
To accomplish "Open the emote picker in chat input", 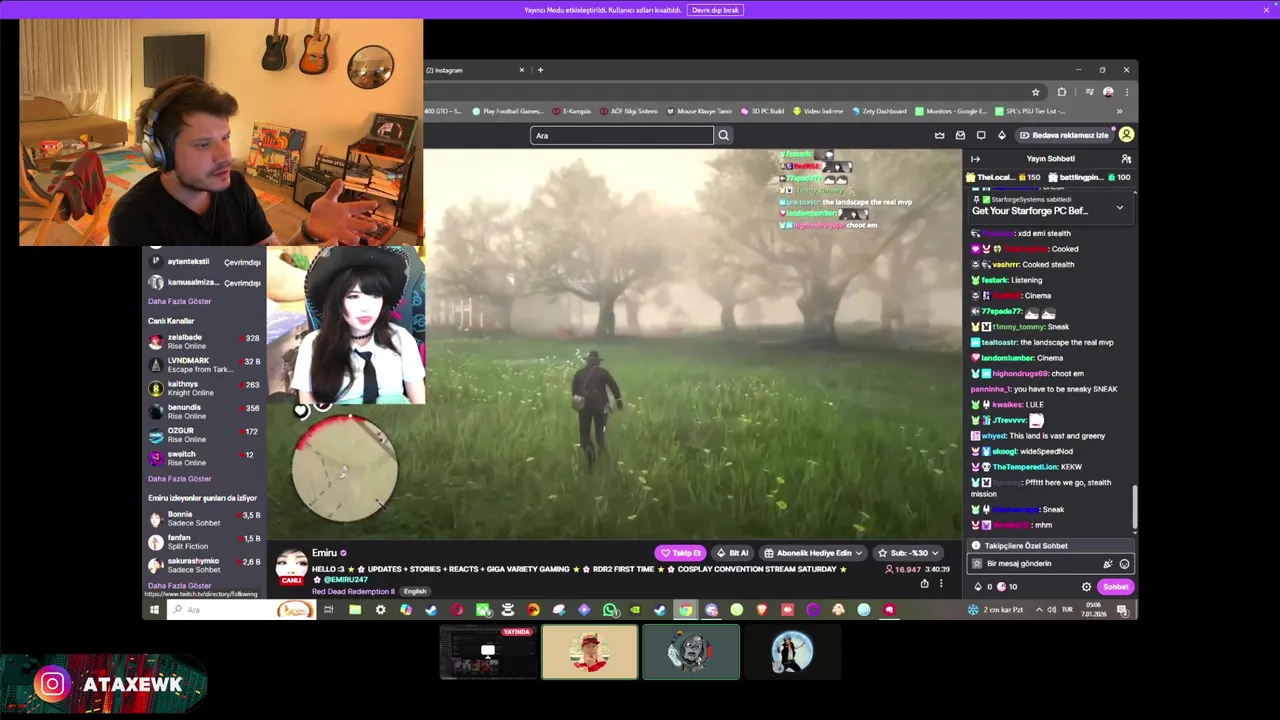I will (x=1124, y=564).
